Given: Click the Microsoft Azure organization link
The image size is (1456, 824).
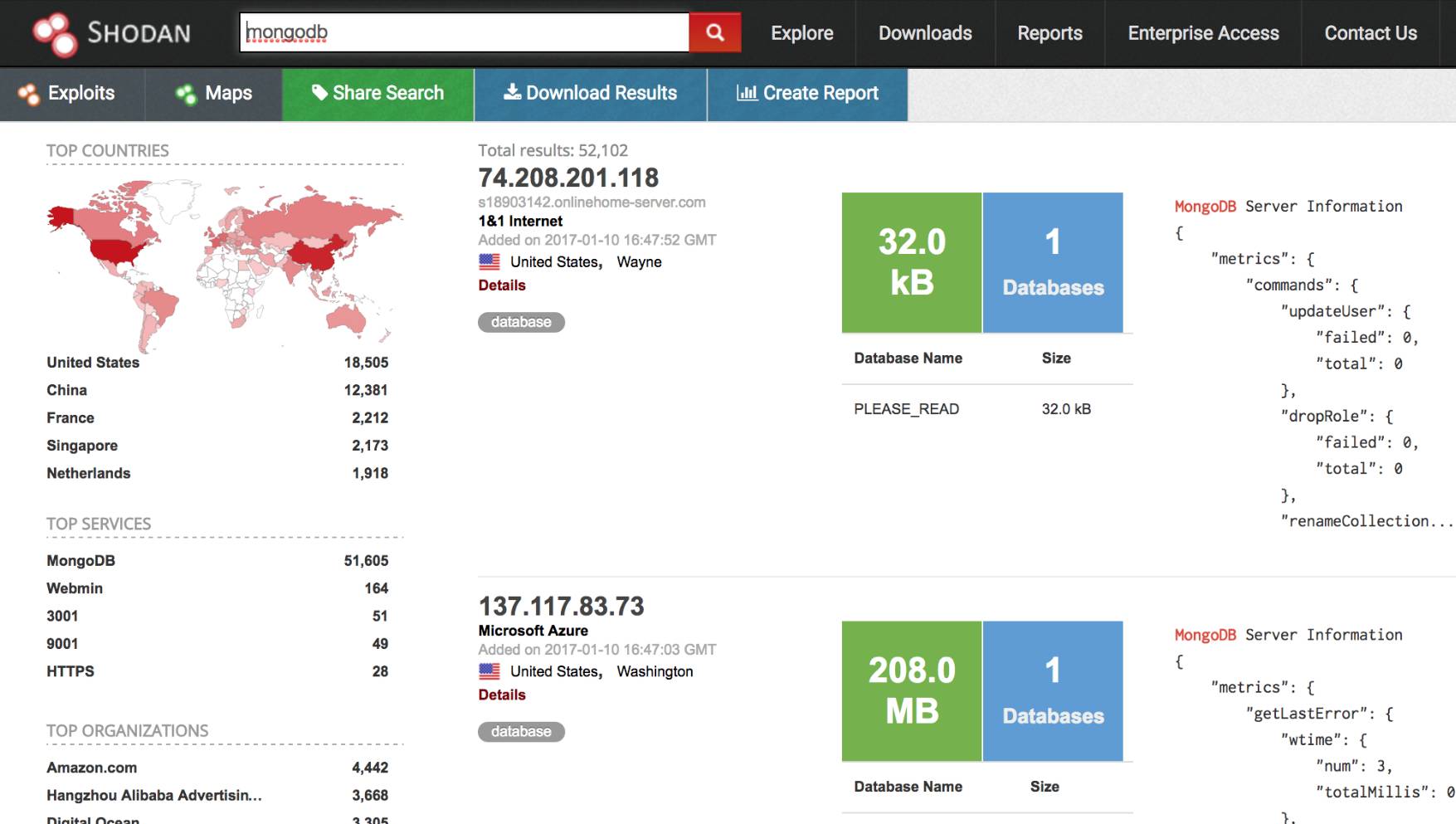Looking at the screenshot, I should [x=533, y=631].
